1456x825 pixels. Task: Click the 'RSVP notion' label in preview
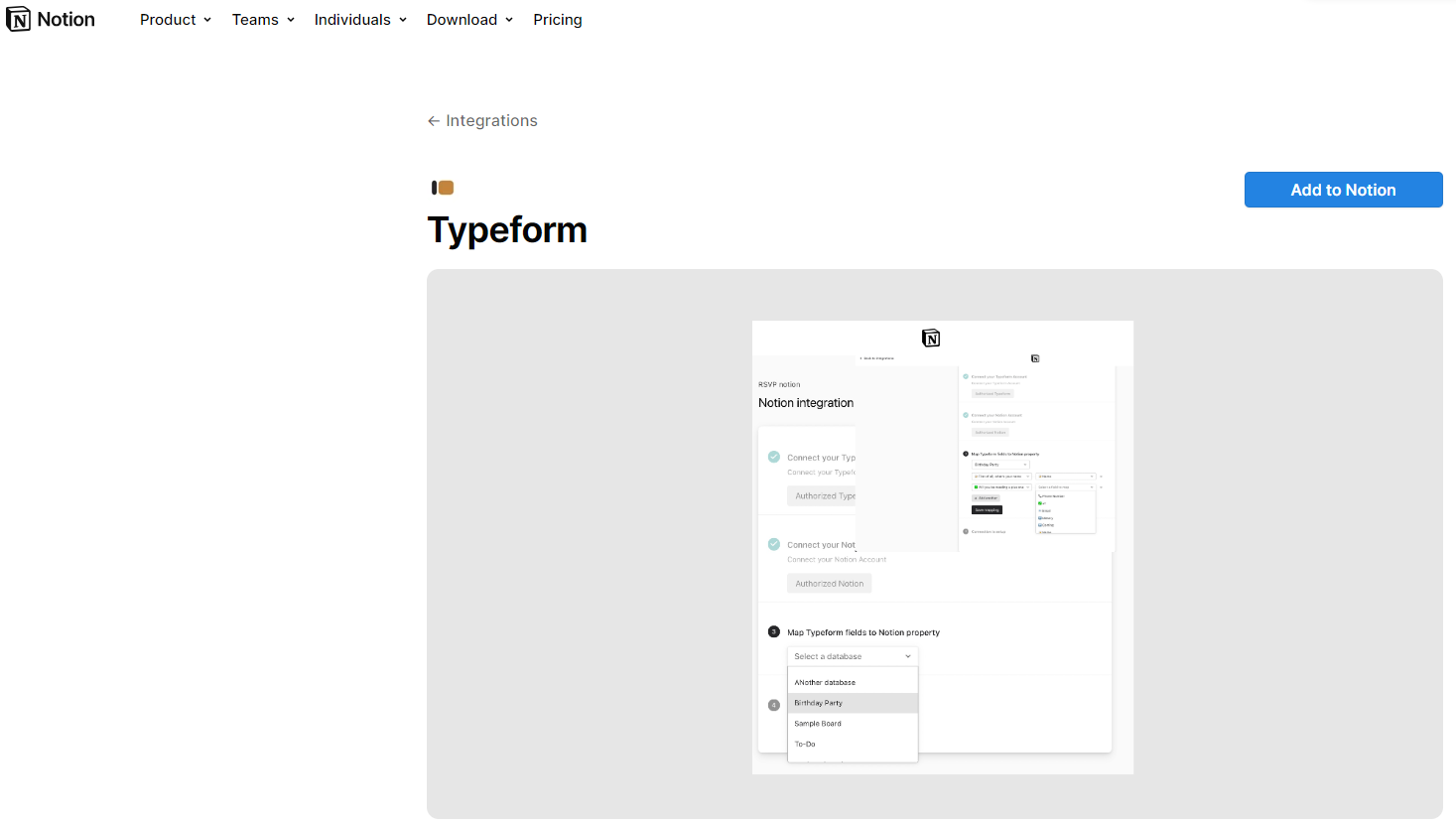[x=779, y=384]
